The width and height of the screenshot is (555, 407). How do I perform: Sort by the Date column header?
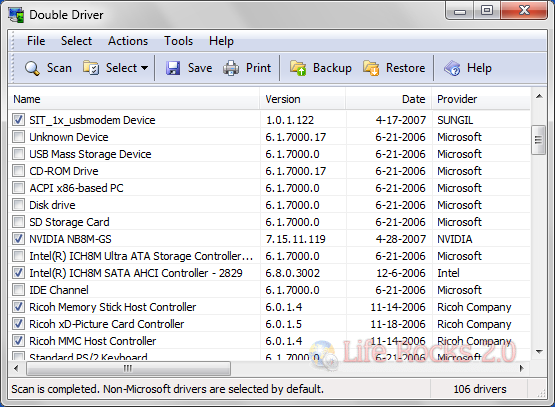pyautogui.click(x=389, y=99)
